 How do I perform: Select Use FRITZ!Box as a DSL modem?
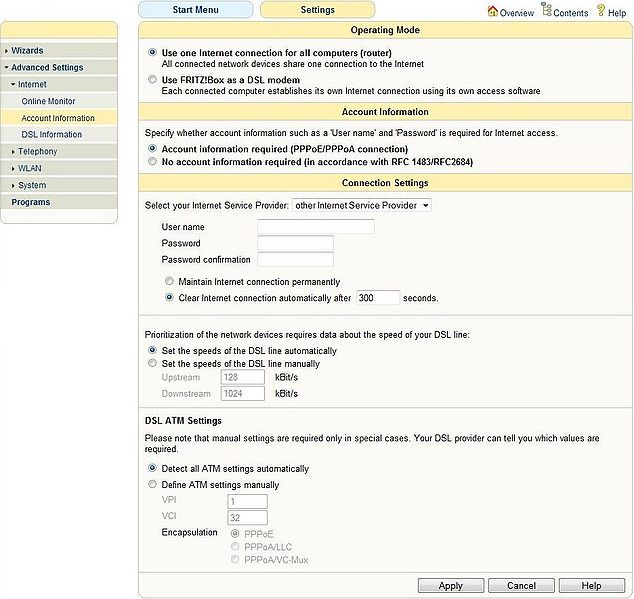[x=152, y=80]
